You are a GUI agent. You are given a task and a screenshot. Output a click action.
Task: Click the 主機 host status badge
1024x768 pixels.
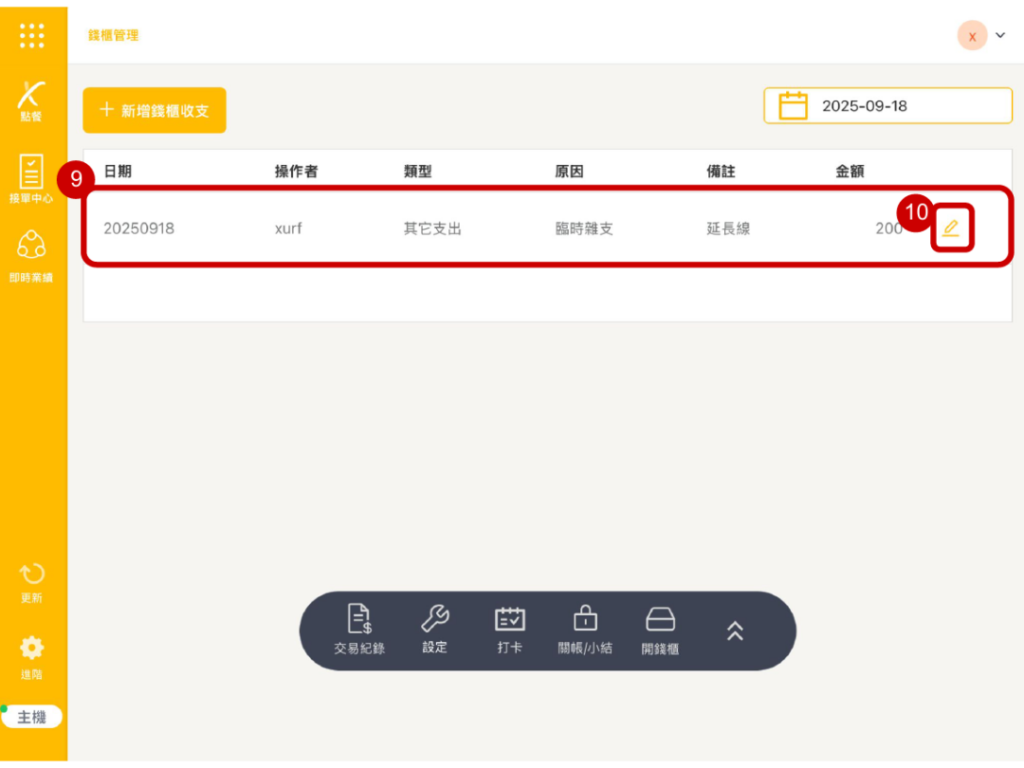coord(32,717)
